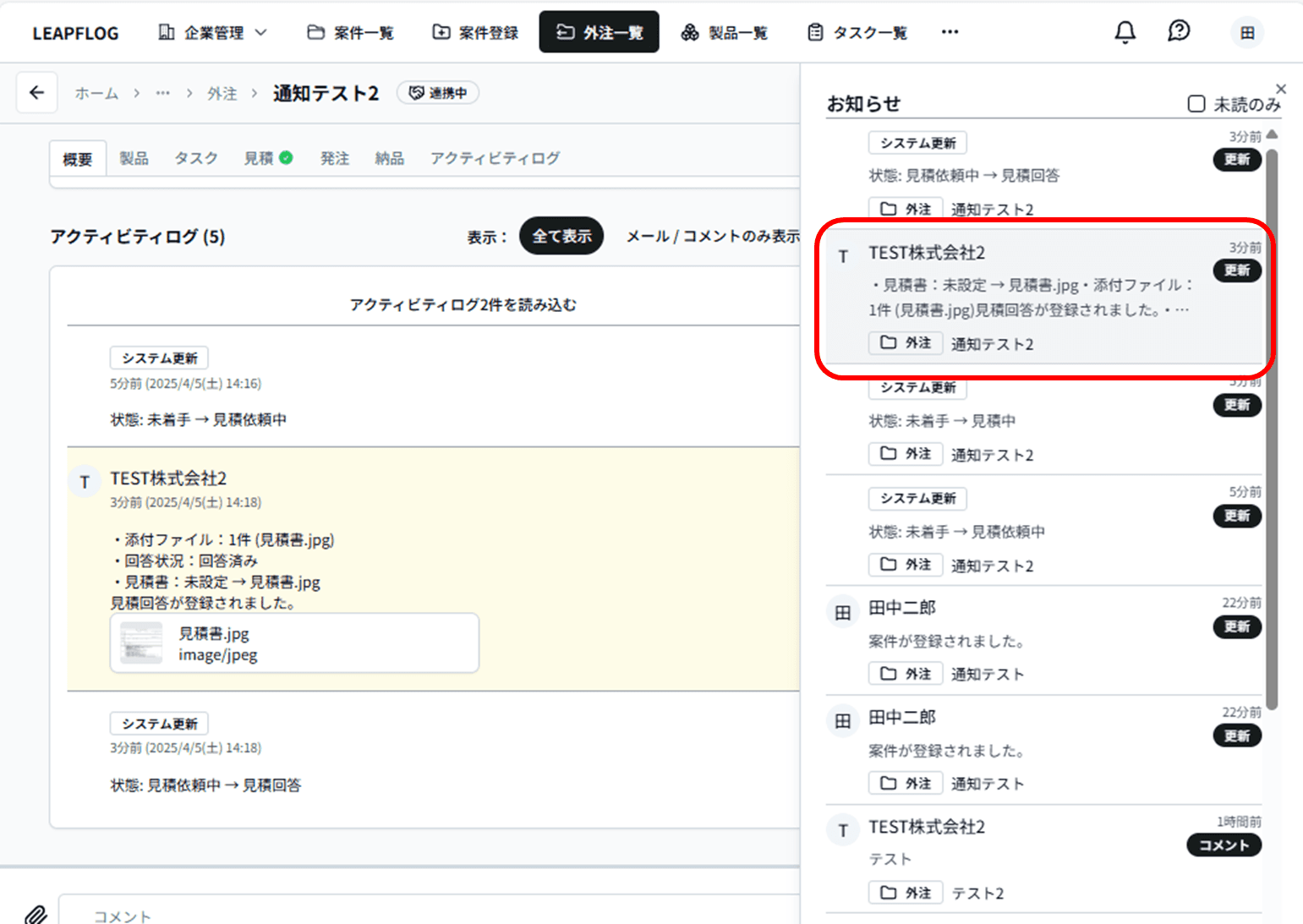Screen dimensions: 1303x924
Task: Expand the 企業管理 dropdown
Action: (211, 32)
